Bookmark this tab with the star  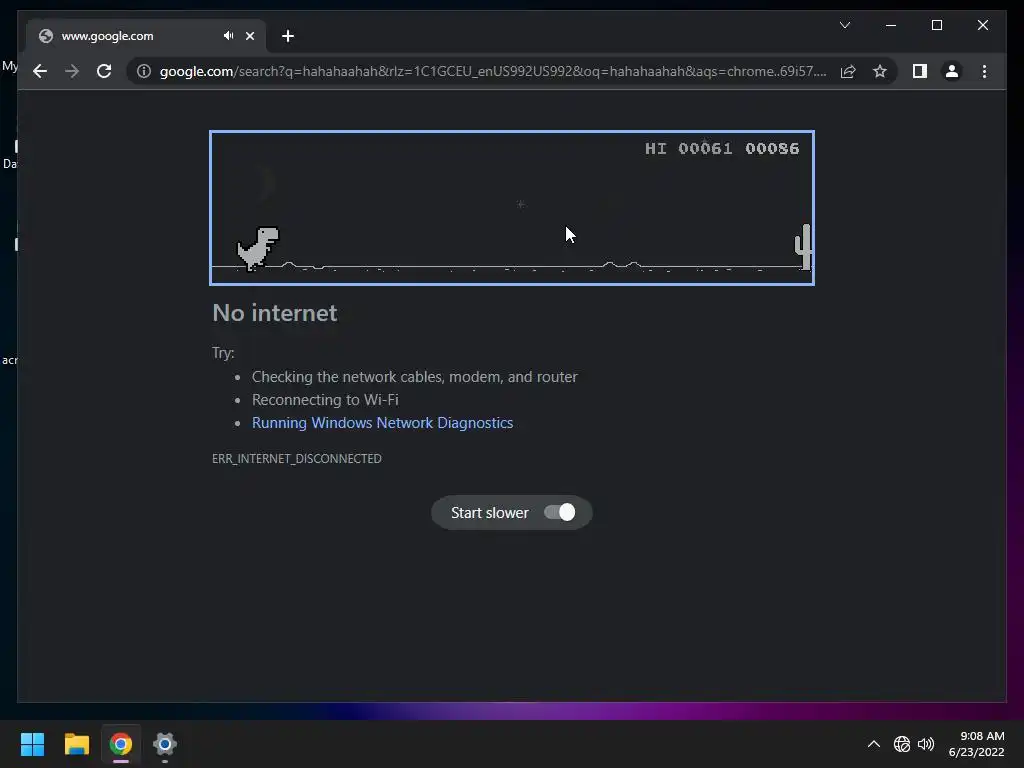[880, 71]
